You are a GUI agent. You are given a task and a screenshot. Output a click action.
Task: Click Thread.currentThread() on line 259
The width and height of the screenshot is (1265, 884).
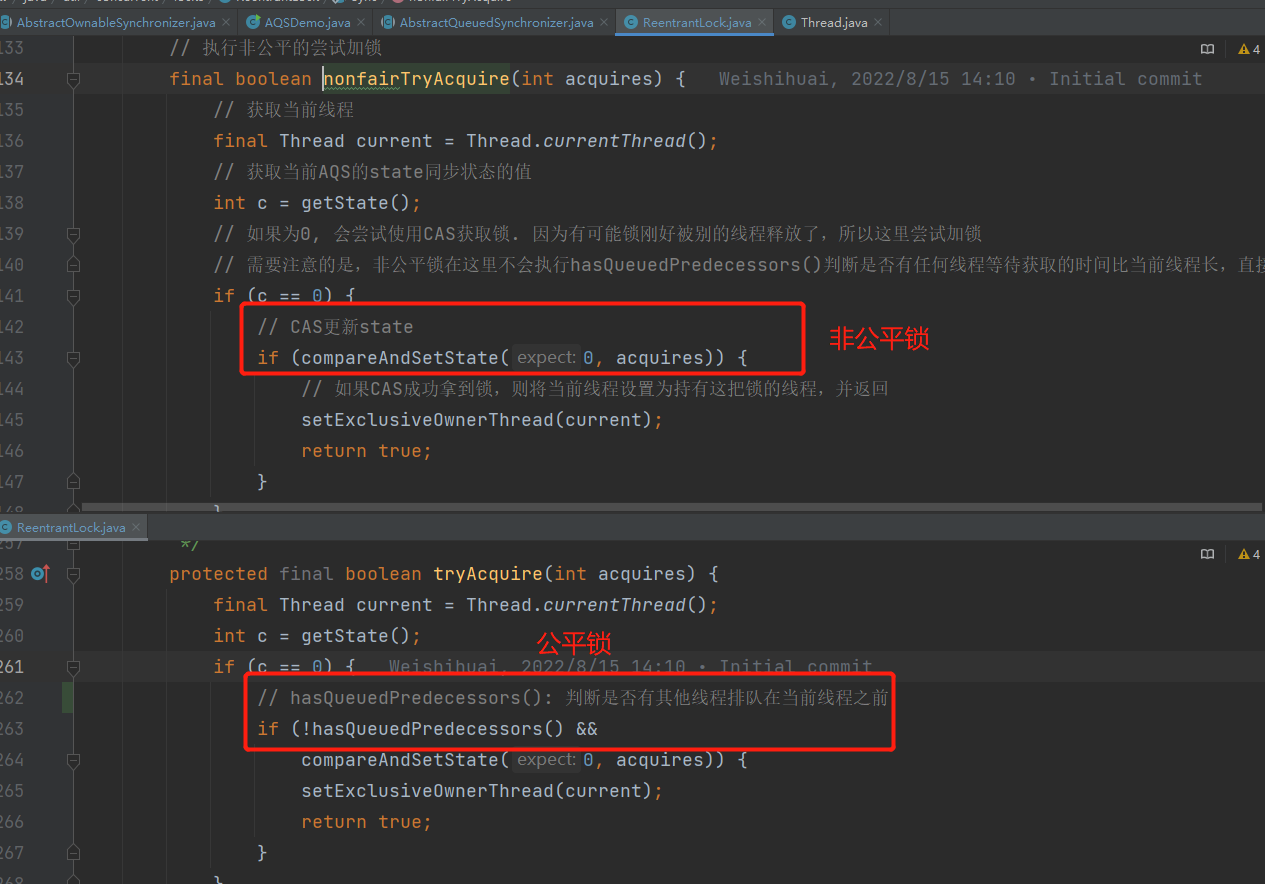[587, 605]
